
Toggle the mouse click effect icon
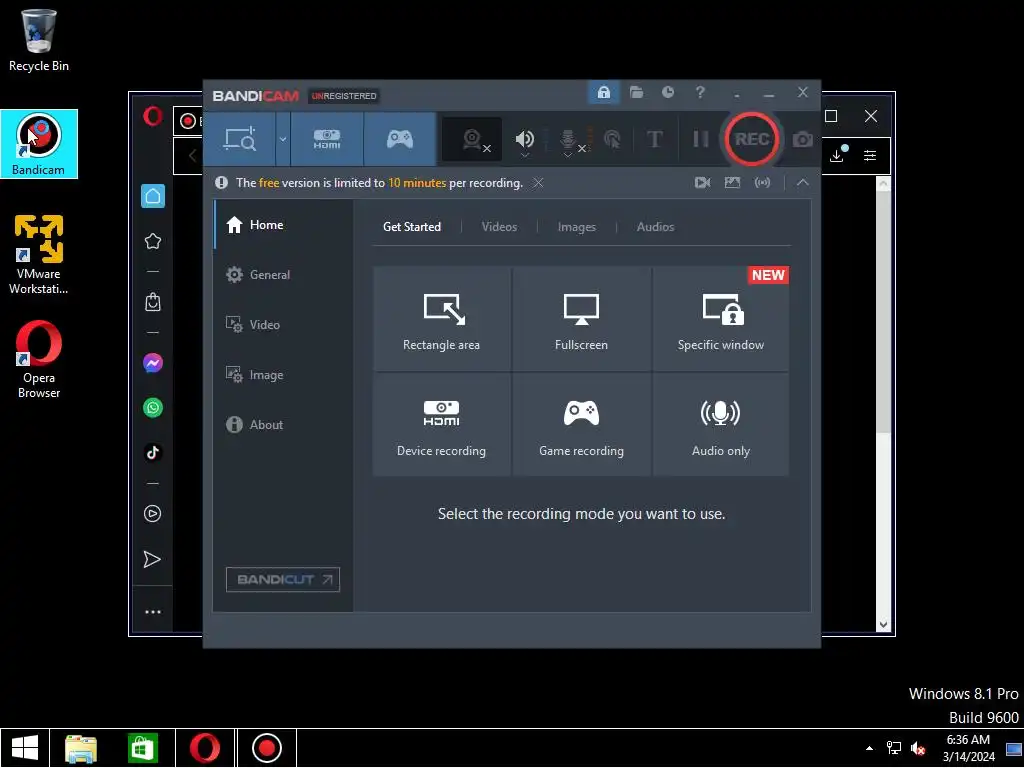[612, 139]
